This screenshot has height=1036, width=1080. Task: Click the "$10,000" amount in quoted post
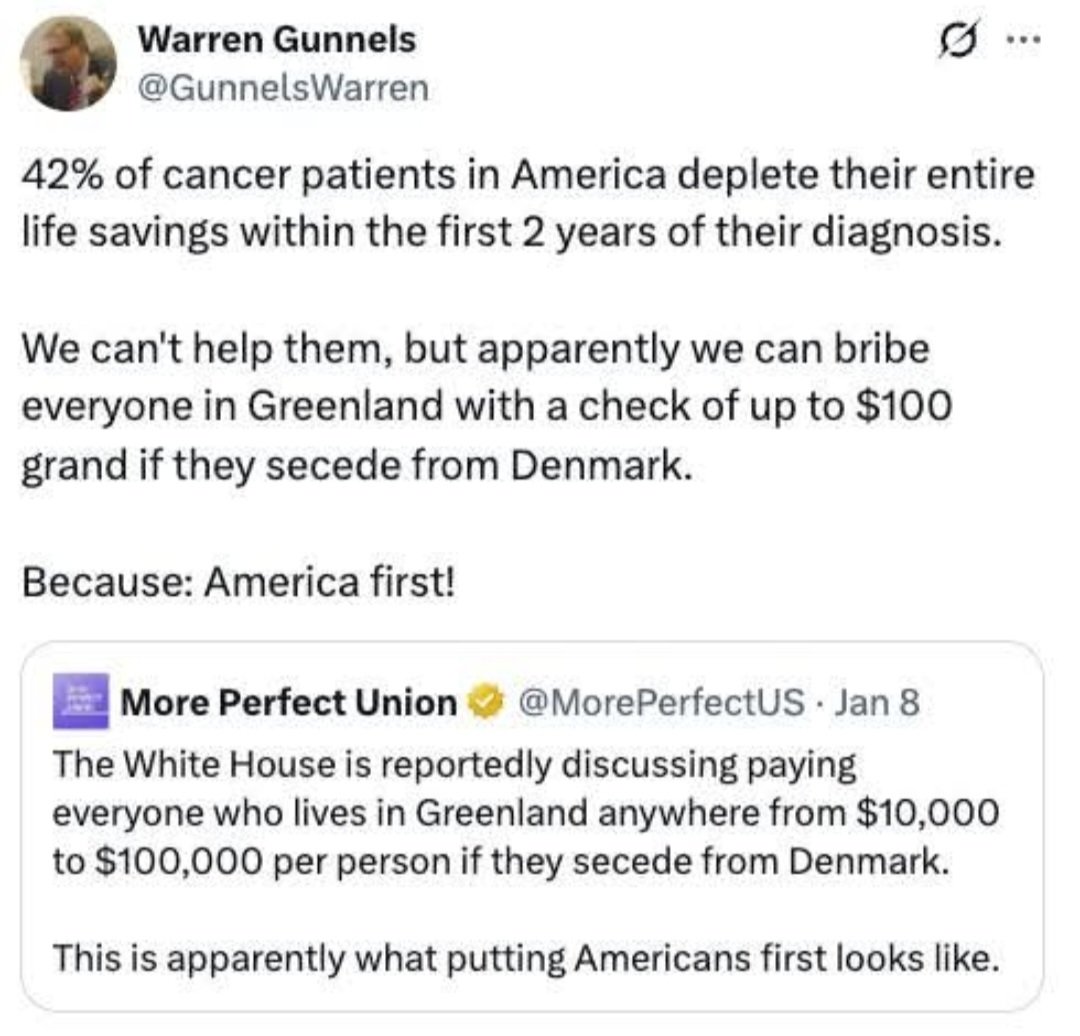926,813
